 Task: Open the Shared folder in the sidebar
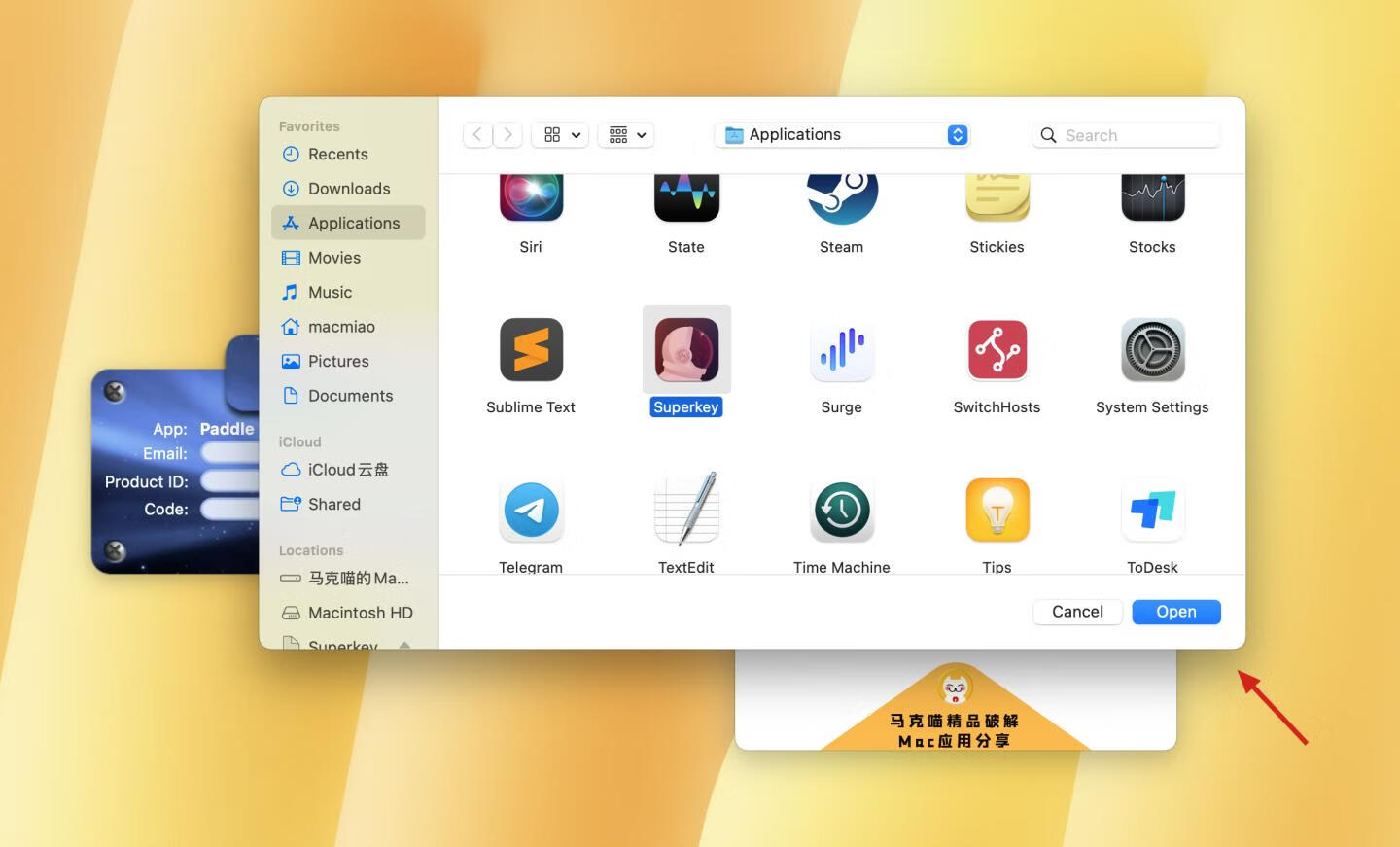tap(348, 504)
